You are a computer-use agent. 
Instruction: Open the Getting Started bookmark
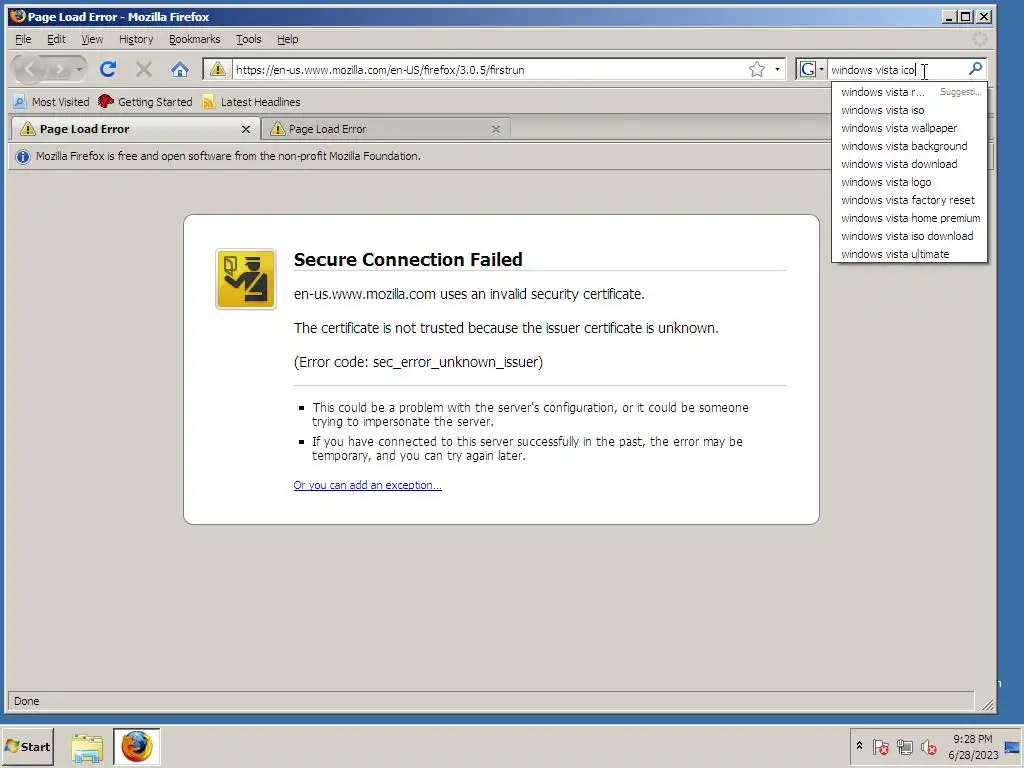145,102
